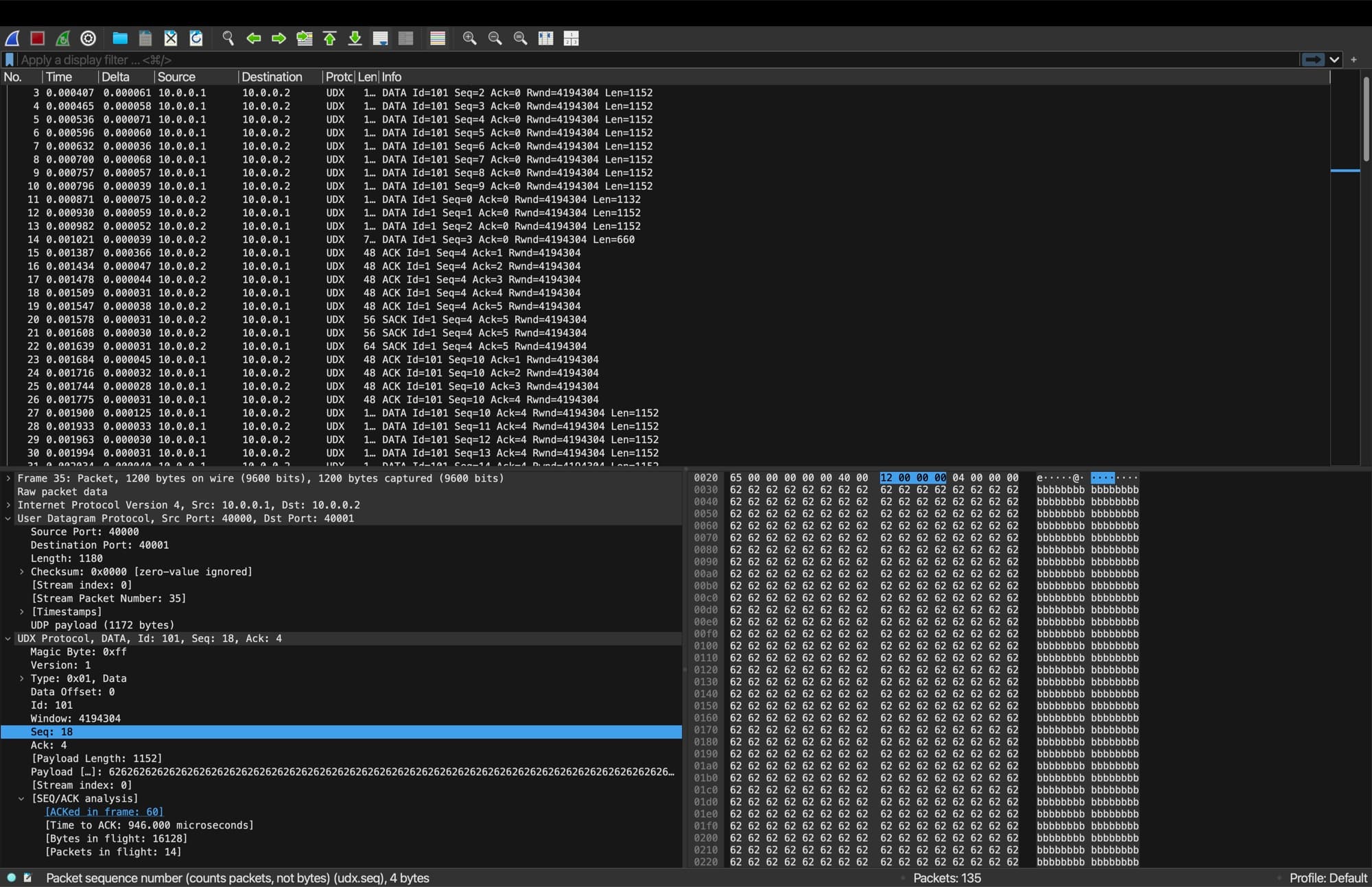This screenshot has width=1372, height=887.
Task: Save the capture file
Action: 145,38
